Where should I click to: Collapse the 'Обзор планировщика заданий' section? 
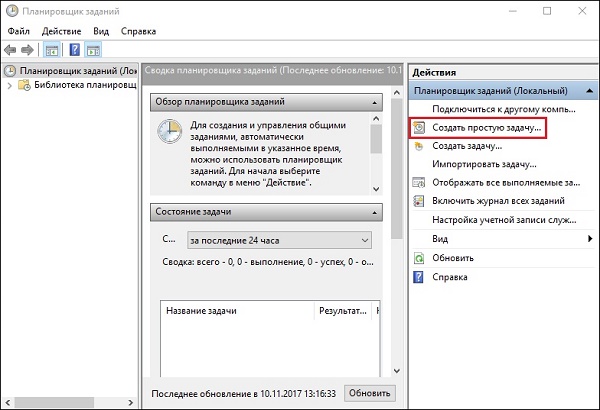click(x=373, y=102)
